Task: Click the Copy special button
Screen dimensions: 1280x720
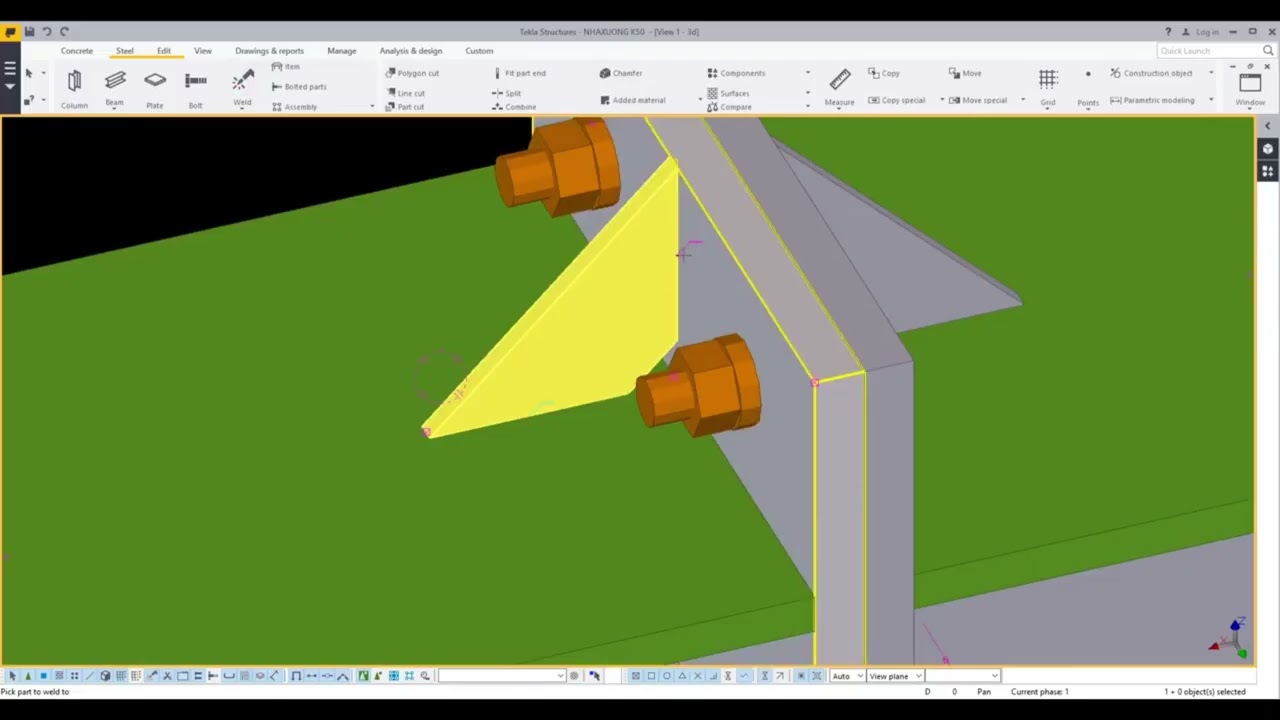Action: point(896,100)
